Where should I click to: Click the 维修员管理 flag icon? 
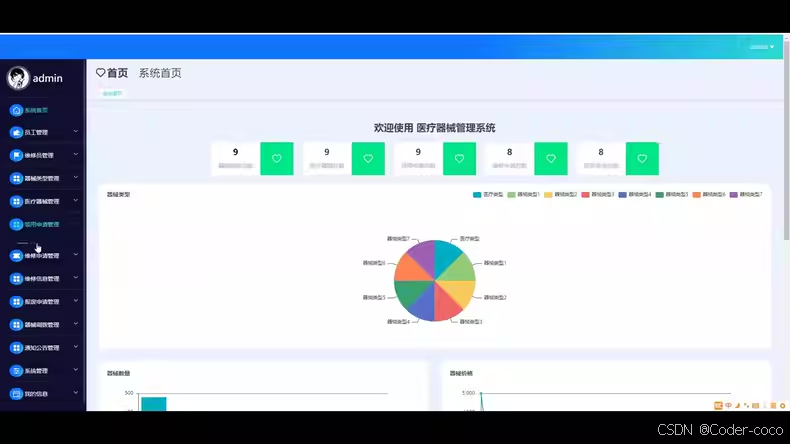[x=16, y=155]
